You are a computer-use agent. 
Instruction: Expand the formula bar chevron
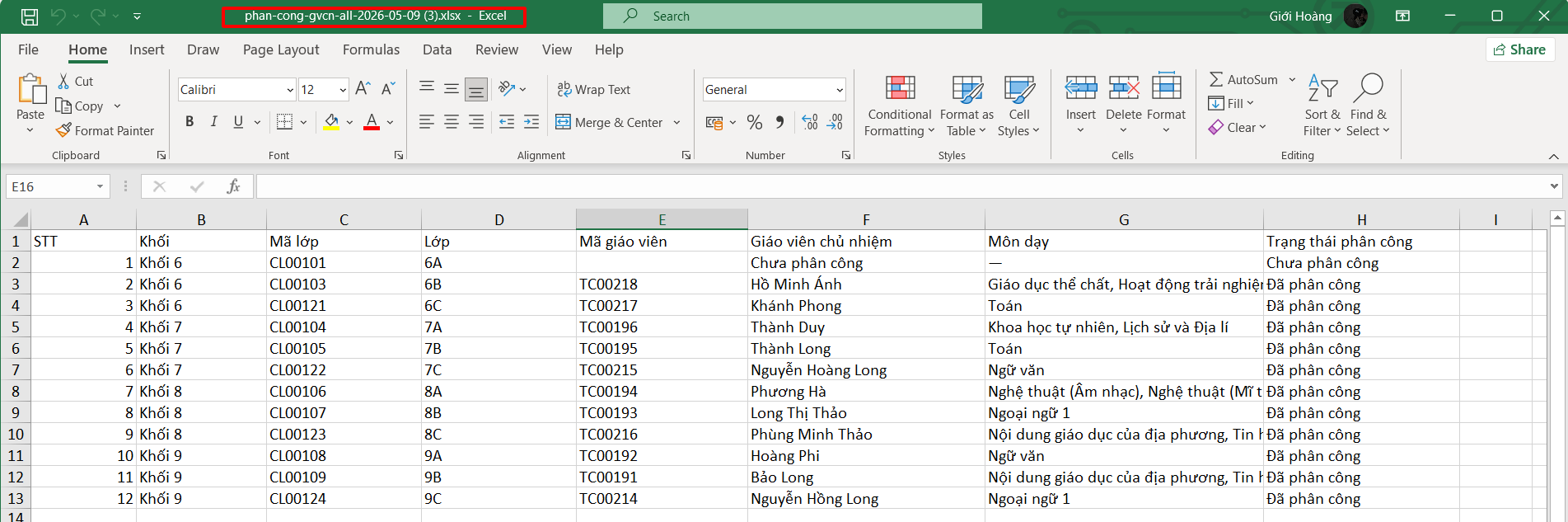click(1554, 186)
